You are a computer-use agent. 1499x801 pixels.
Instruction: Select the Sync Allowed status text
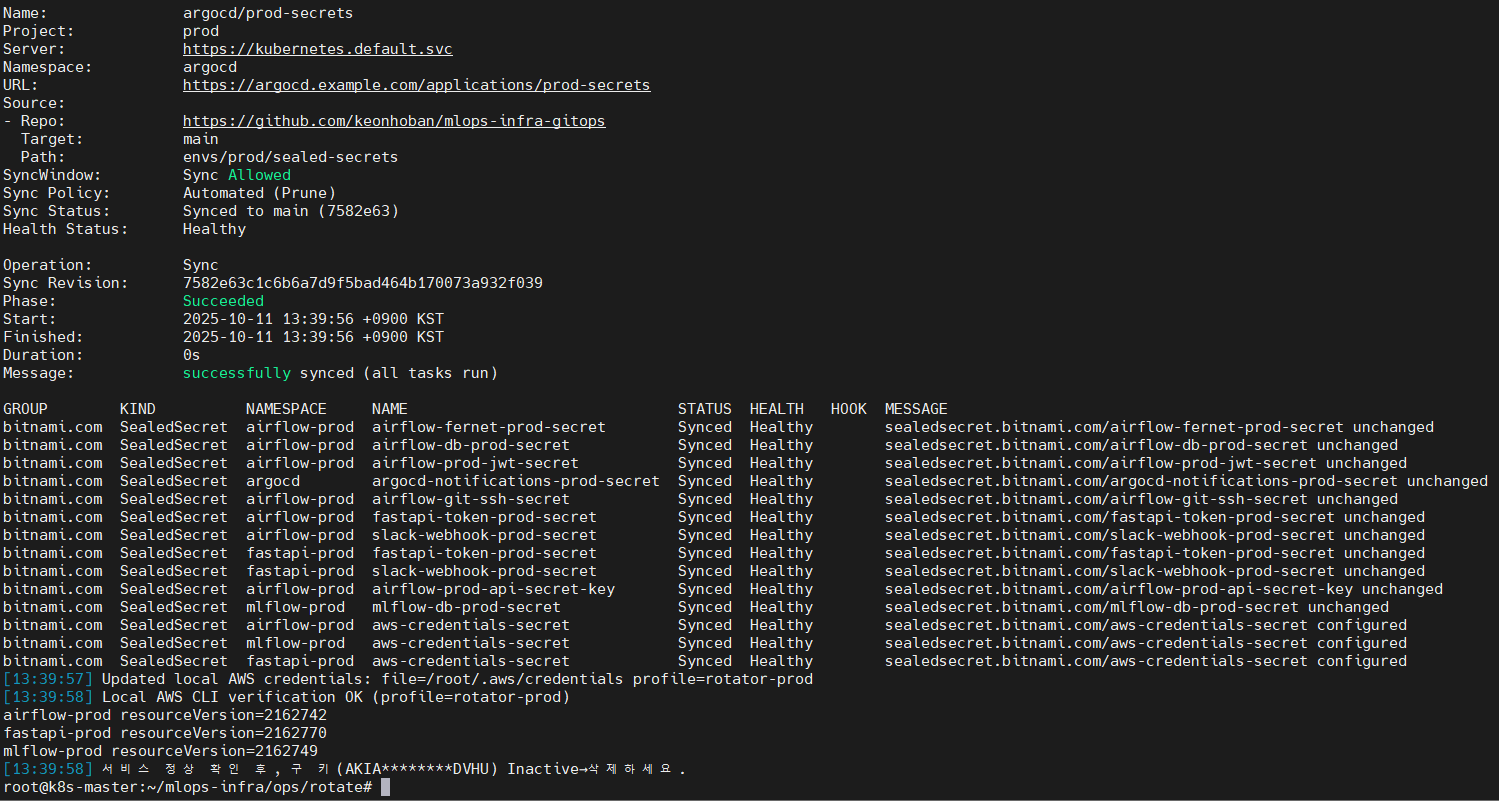point(259,174)
